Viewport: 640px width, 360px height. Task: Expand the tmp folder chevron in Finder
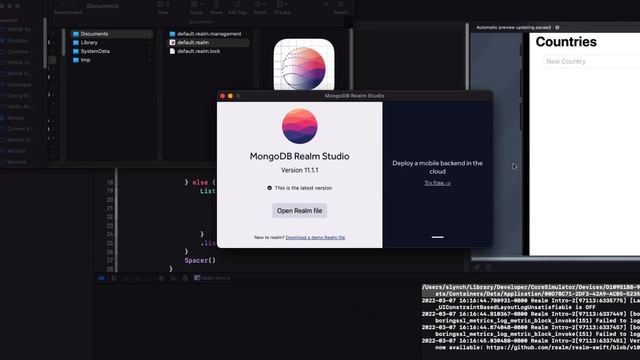point(150,60)
